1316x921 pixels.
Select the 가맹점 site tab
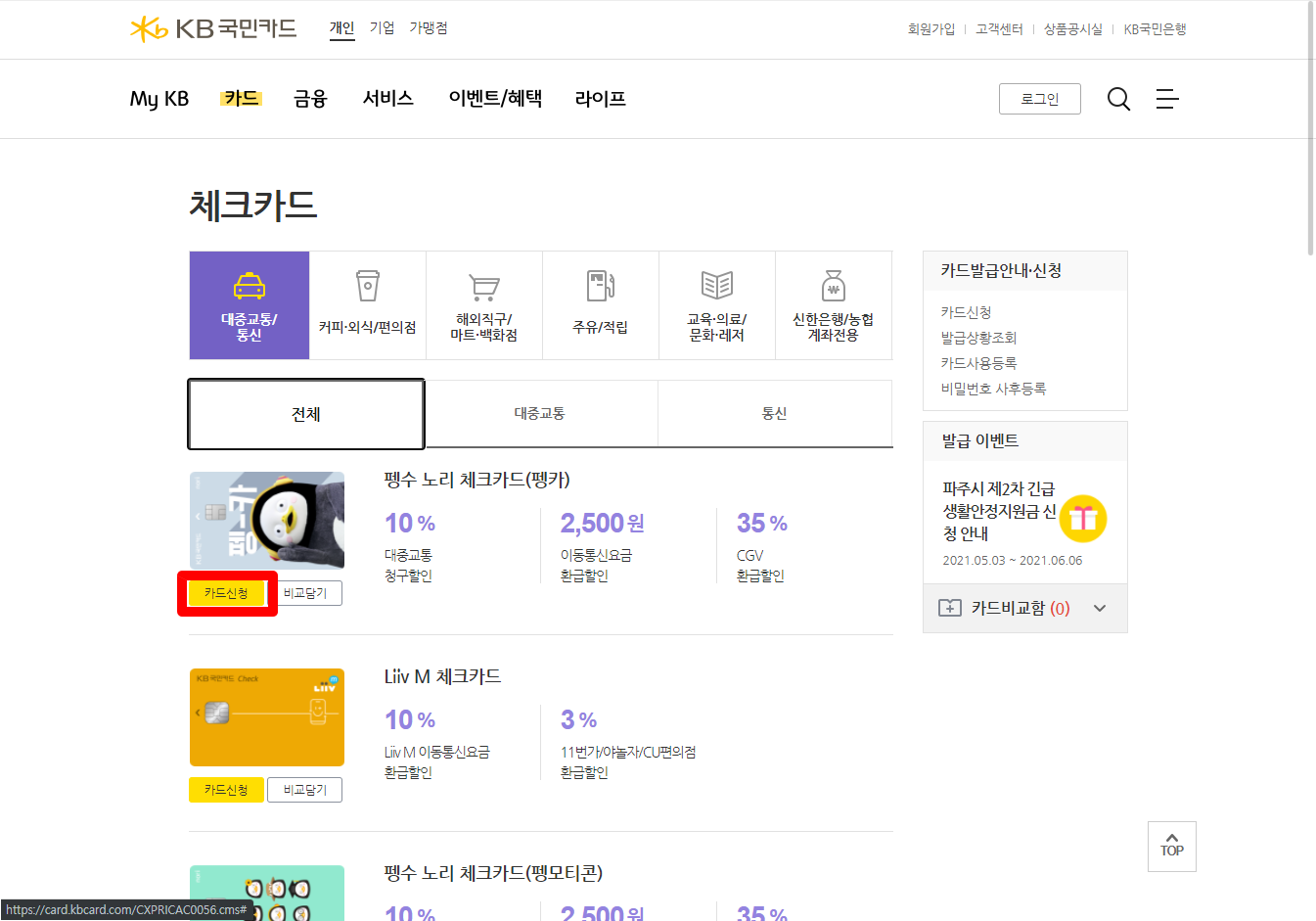click(x=429, y=28)
